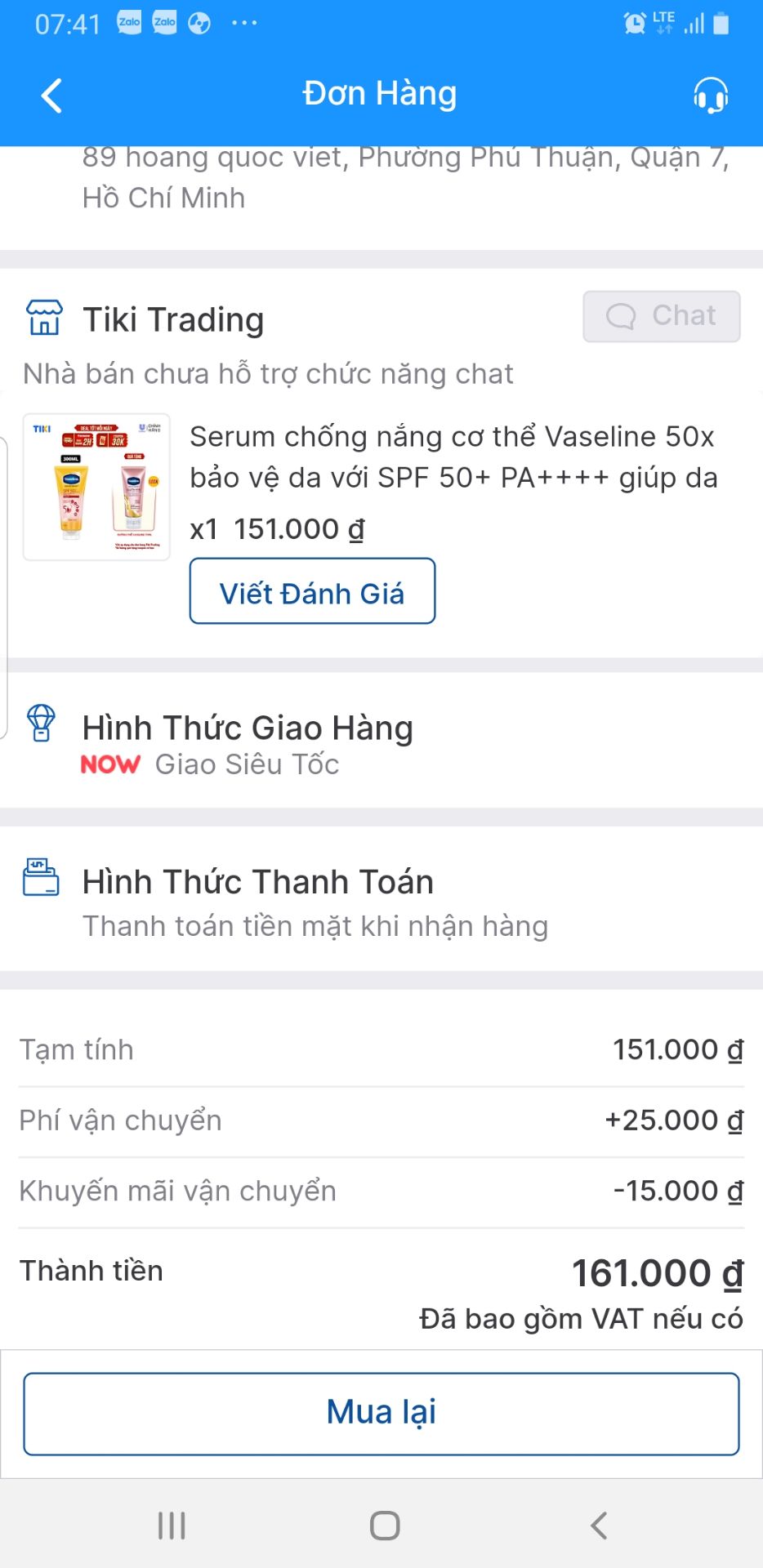Tap the Android back navigation arrow

click(x=597, y=1524)
